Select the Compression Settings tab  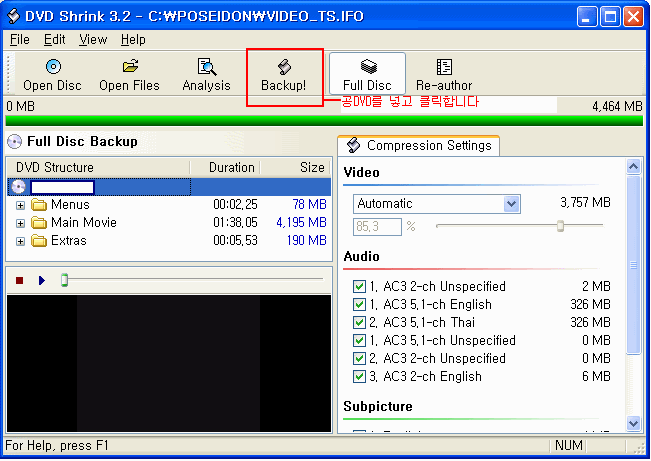tap(419, 146)
